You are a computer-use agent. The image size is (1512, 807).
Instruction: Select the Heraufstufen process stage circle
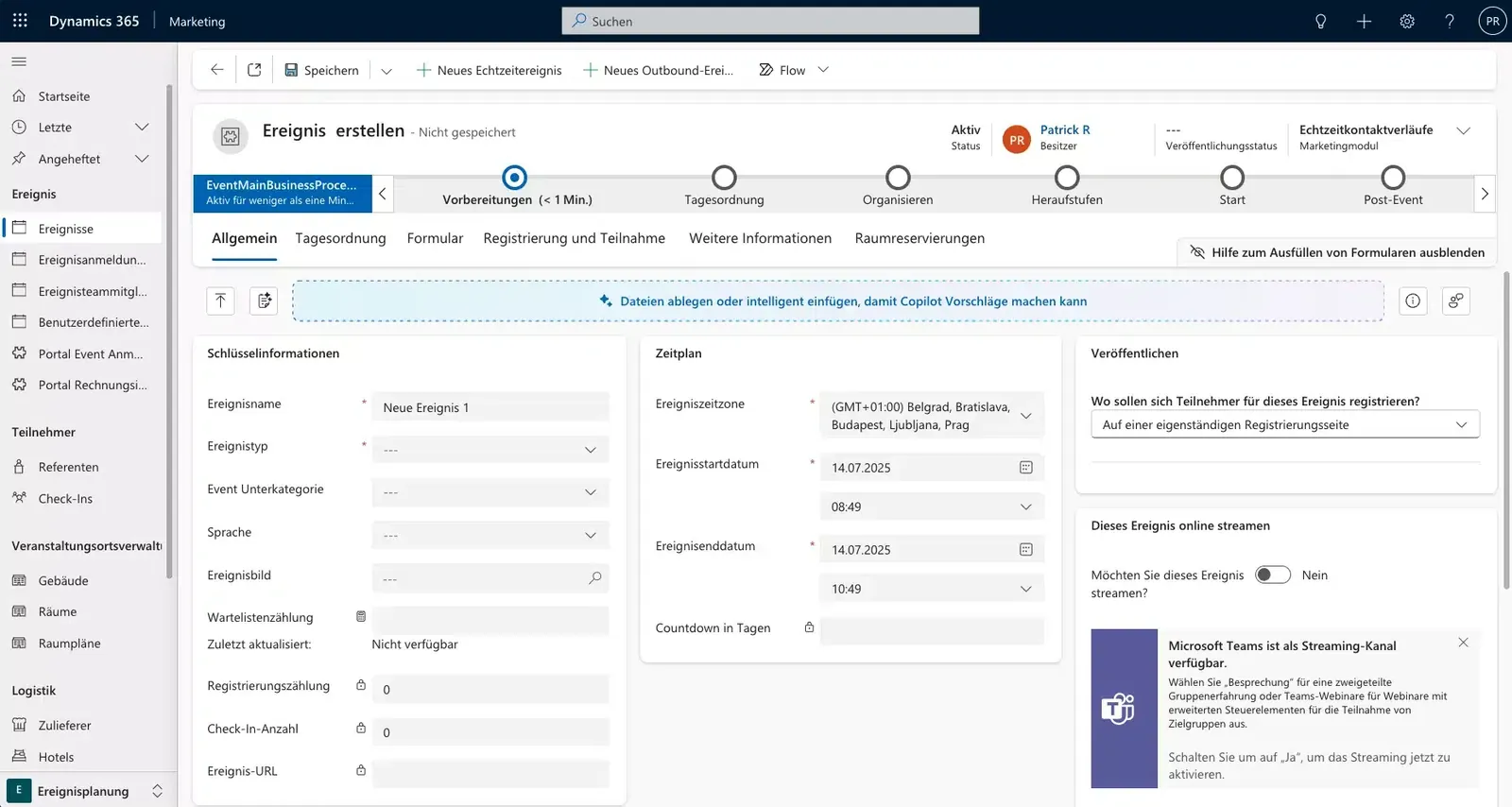pyautogui.click(x=1067, y=178)
